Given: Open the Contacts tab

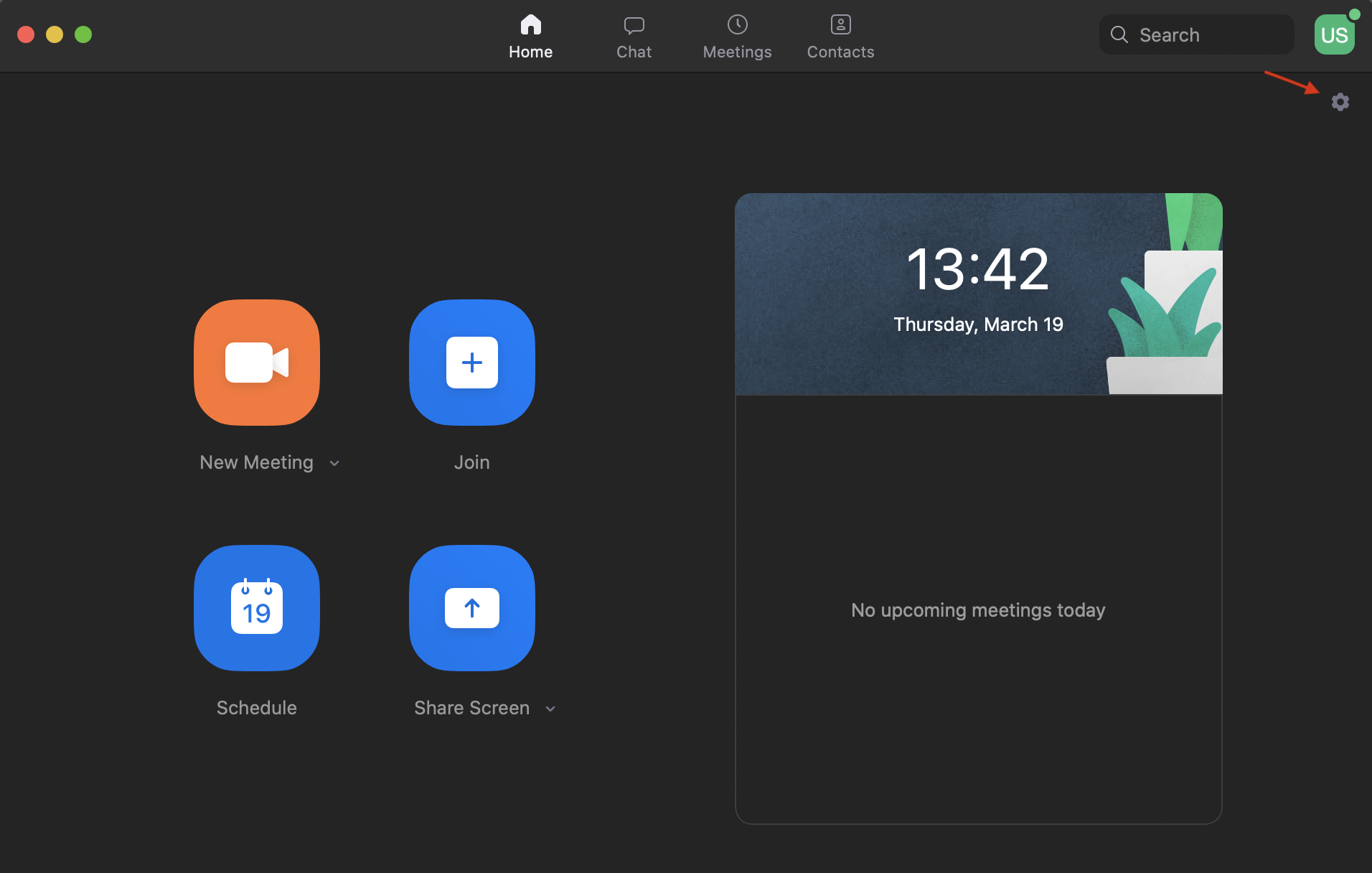Looking at the screenshot, I should (841, 36).
